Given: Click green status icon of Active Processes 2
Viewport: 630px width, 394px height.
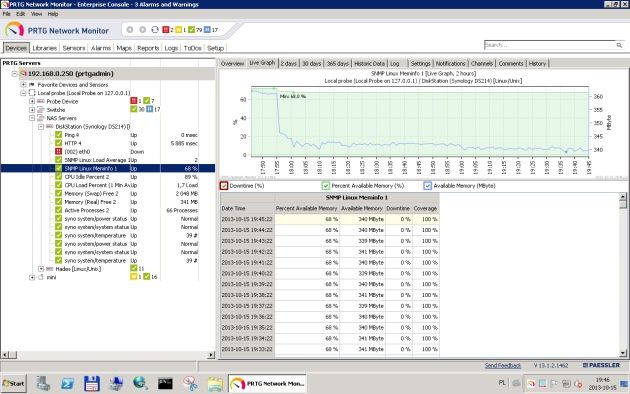Looking at the screenshot, I should [58, 210].
